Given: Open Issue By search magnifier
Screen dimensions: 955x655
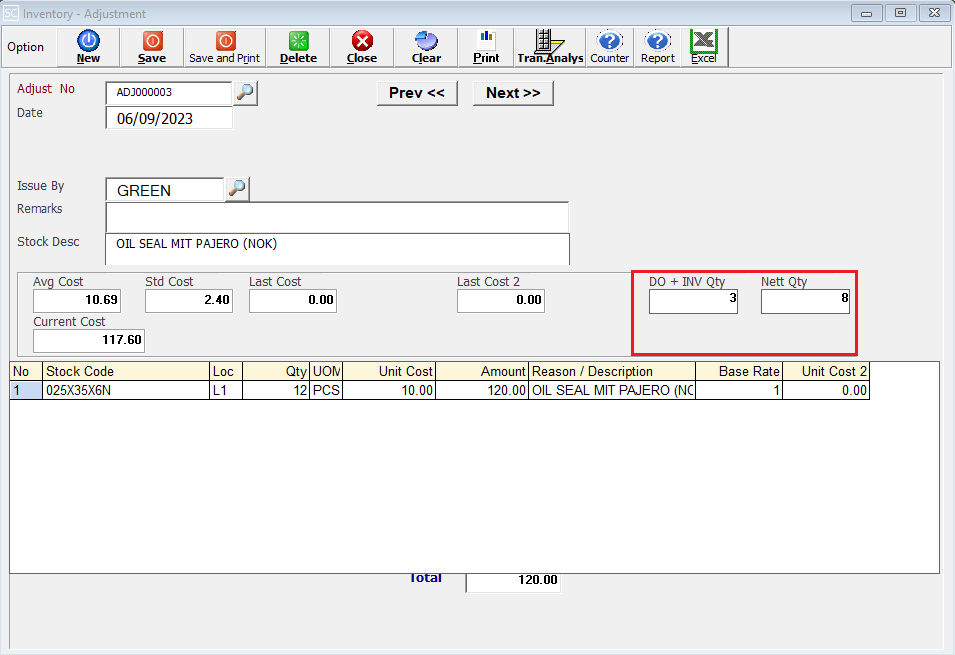Looking at the screenshot, I should point(237,189).
